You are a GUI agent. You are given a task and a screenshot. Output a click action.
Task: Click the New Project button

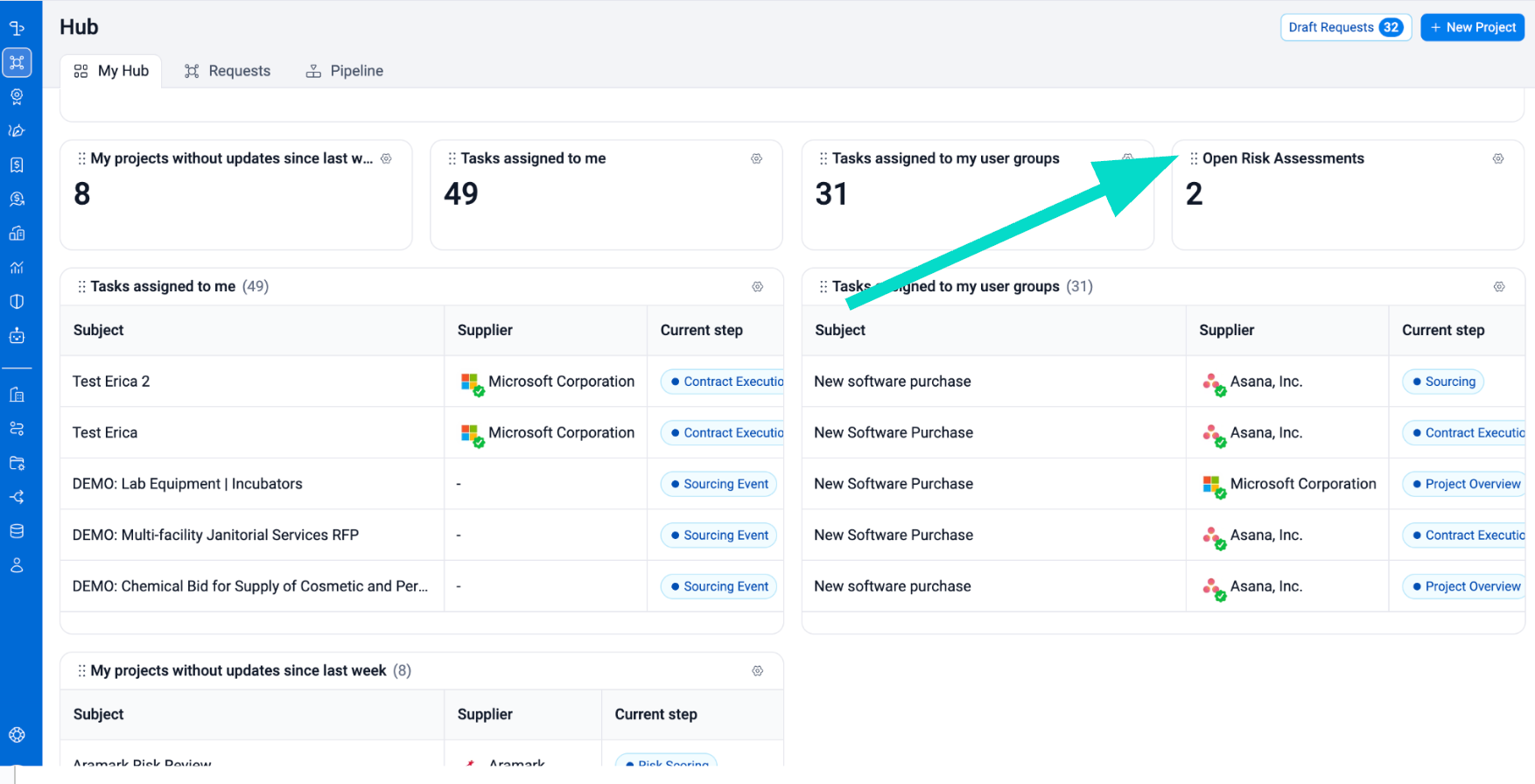pyautogui.click(x=1472, y=27)
